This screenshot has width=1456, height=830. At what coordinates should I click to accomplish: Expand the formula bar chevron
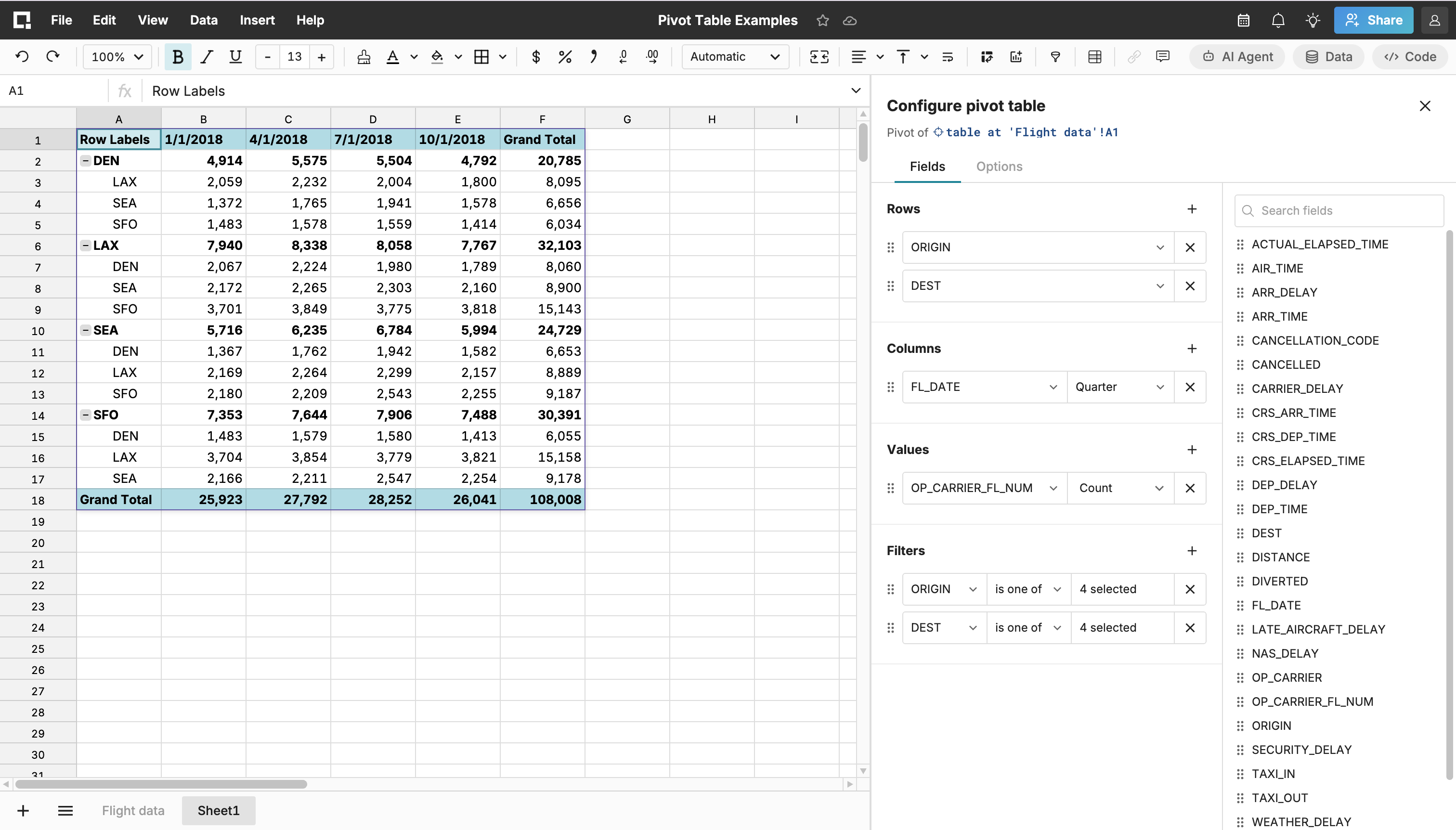(x=856, y=91)
